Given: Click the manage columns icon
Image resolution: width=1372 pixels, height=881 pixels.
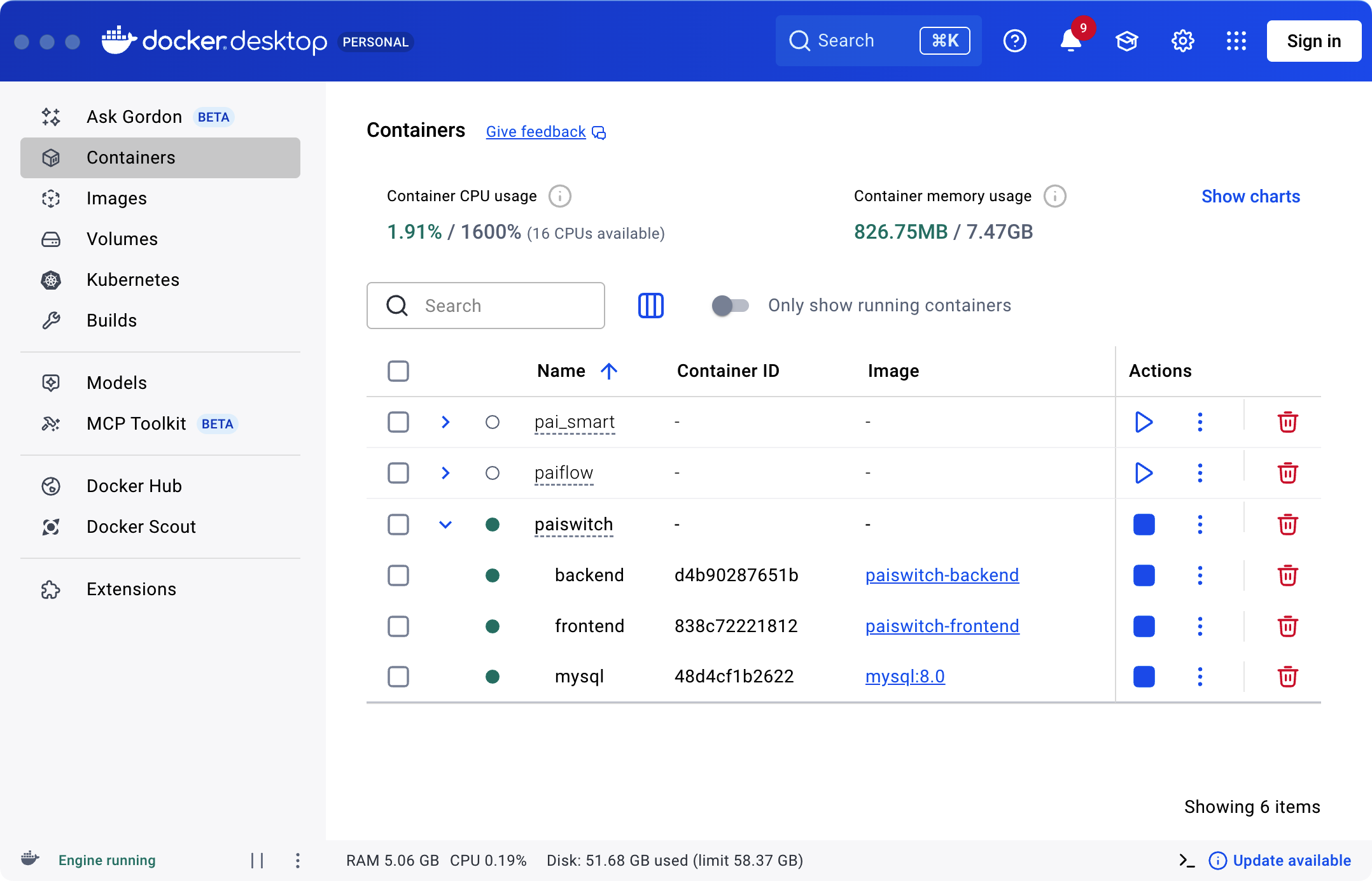Looking at the screenshot, I should [650, 306].
